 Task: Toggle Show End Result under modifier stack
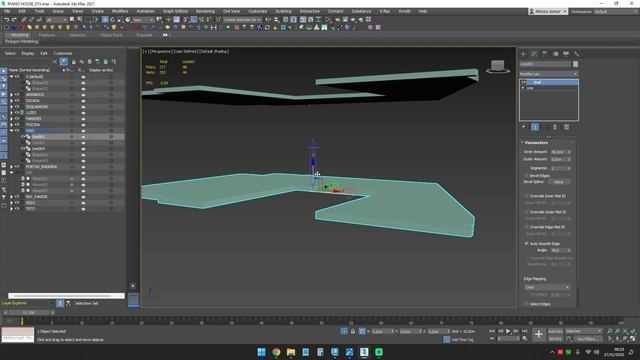pyautogui.click(x=535, y=127)
